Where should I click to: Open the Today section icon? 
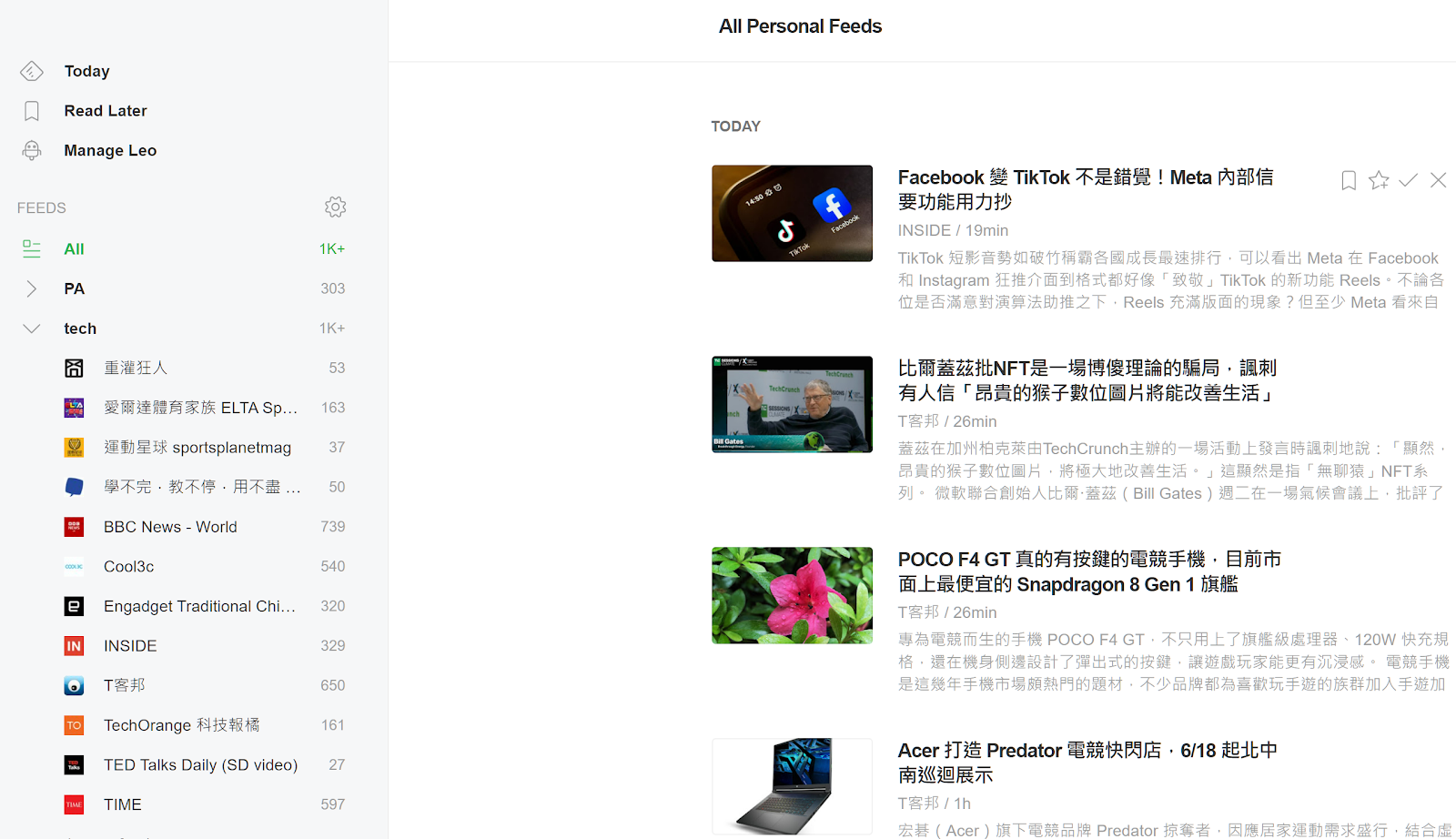[x=32, y=71]
